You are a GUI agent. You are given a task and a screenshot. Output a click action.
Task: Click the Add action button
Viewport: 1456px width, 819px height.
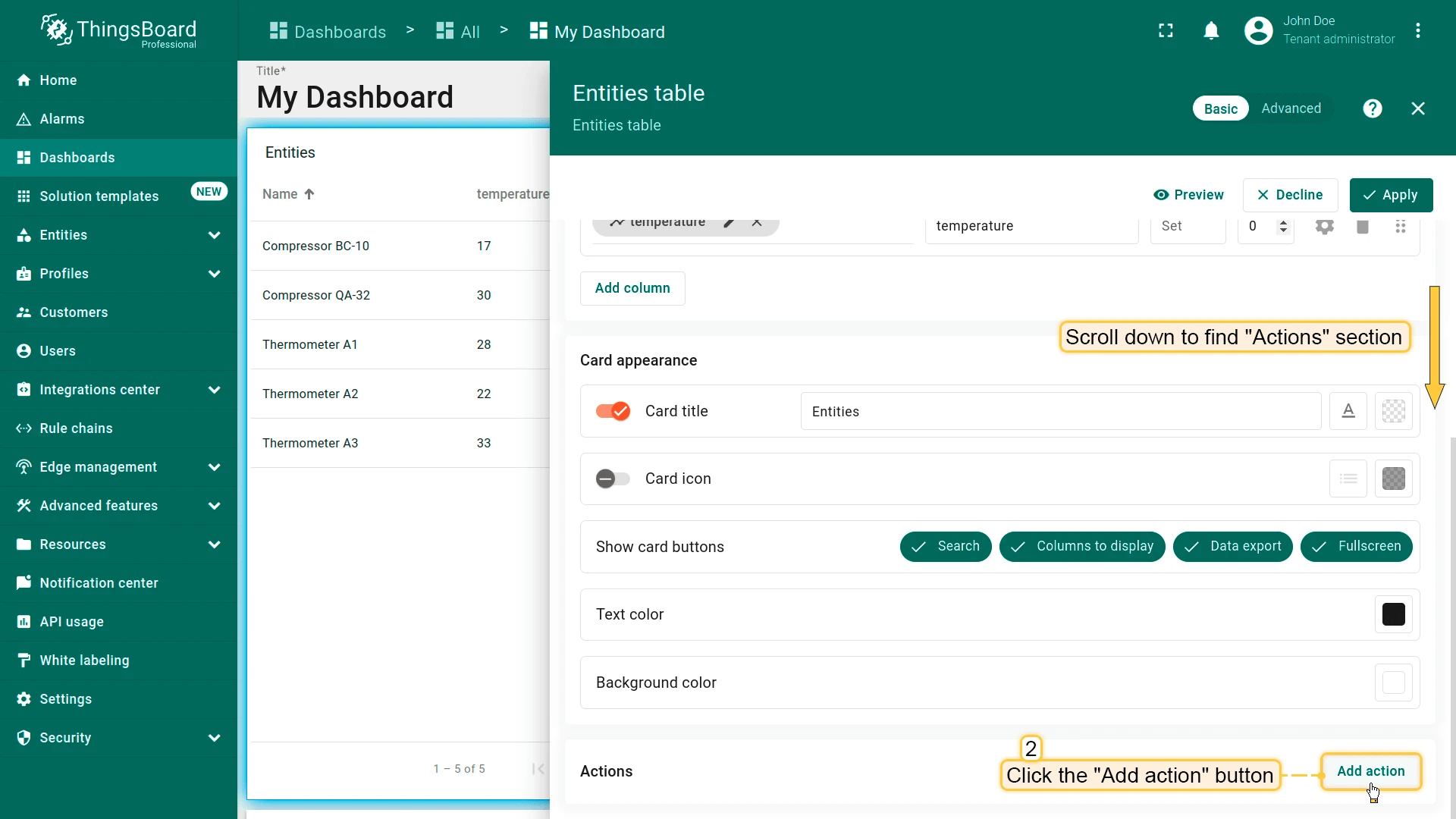coord(1370,771)
